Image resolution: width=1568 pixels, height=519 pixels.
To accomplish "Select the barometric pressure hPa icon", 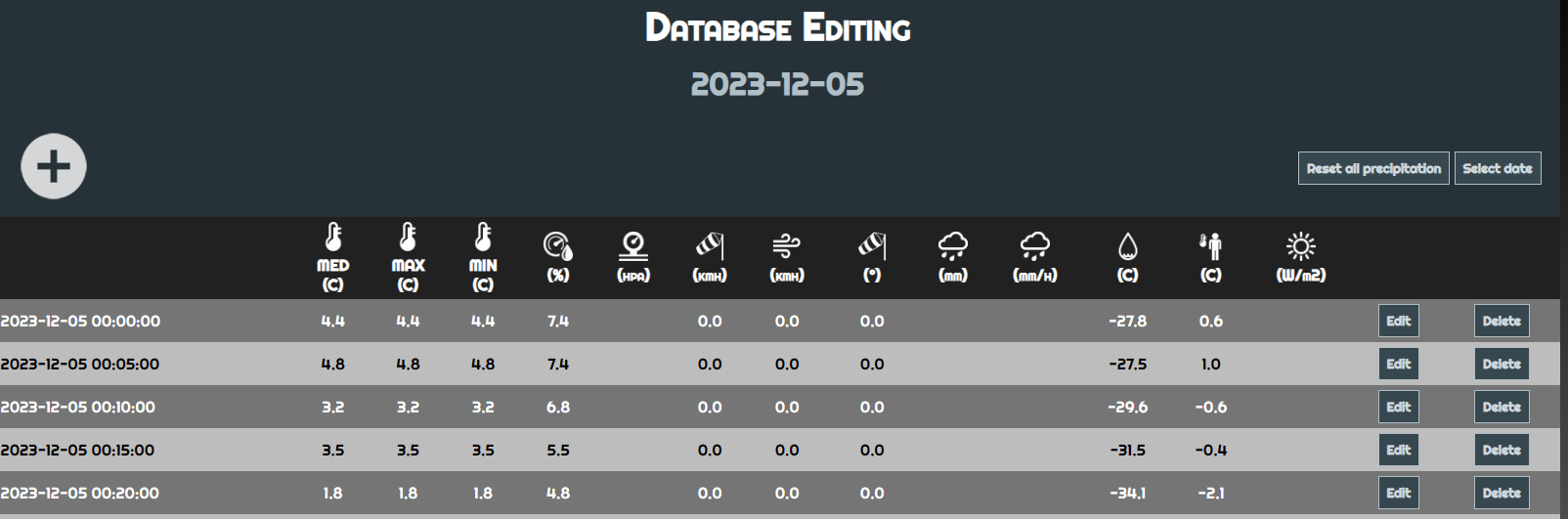I will 633,246.
